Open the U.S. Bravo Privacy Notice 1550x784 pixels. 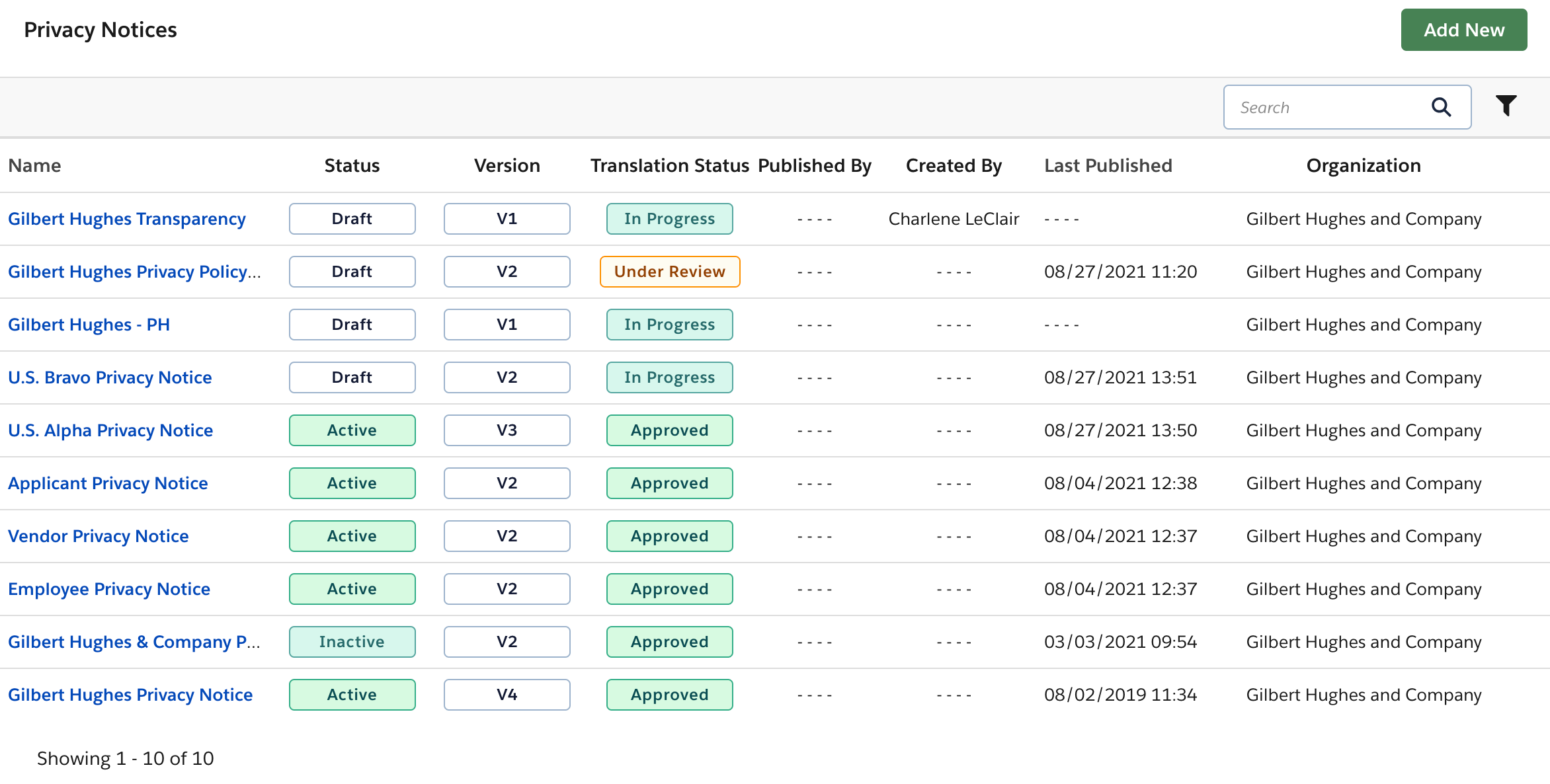(x=110, y=377)
